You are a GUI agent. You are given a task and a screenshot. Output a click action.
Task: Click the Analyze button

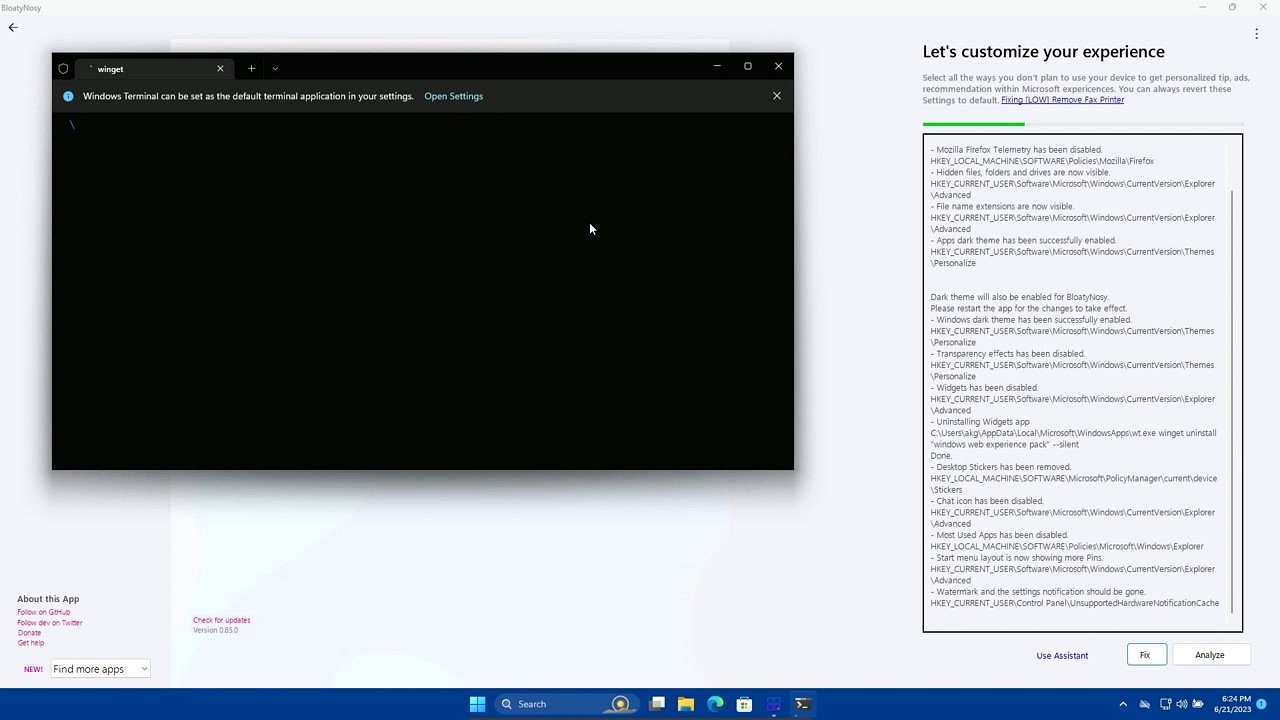click(1209, 655)
